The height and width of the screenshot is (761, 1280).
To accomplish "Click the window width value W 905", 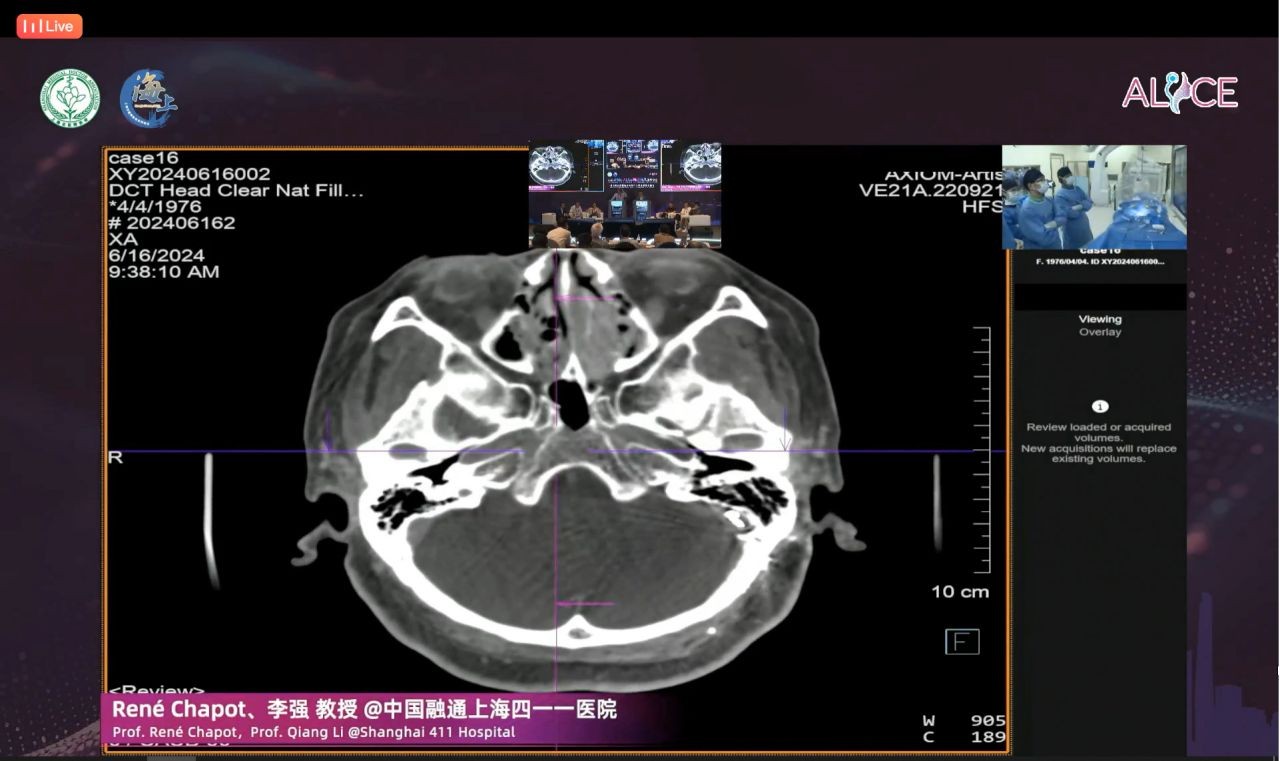I will (964, 720).
